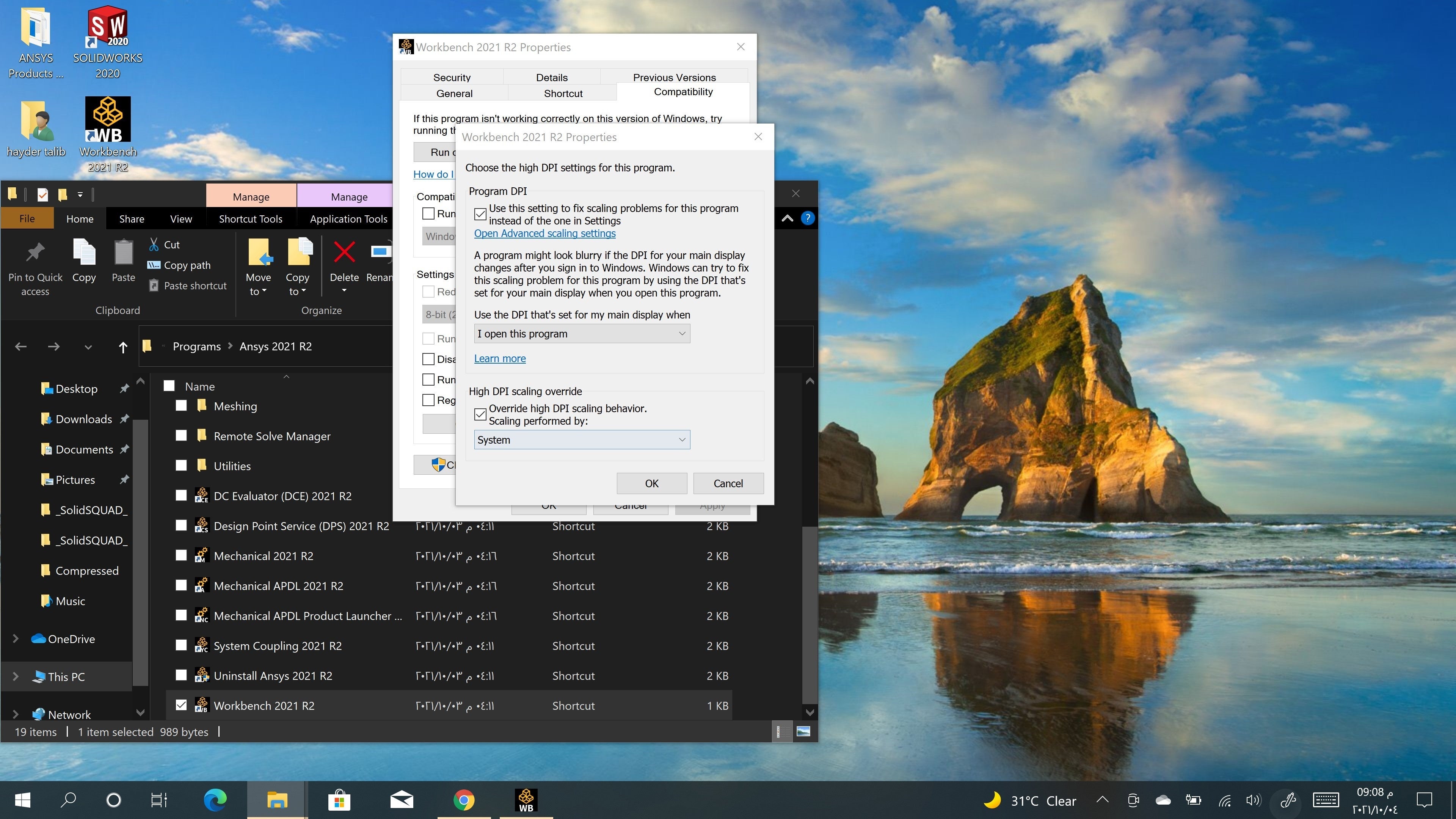Uncheck the Workbench 2021 R2 row checkbox

(181, 705)
